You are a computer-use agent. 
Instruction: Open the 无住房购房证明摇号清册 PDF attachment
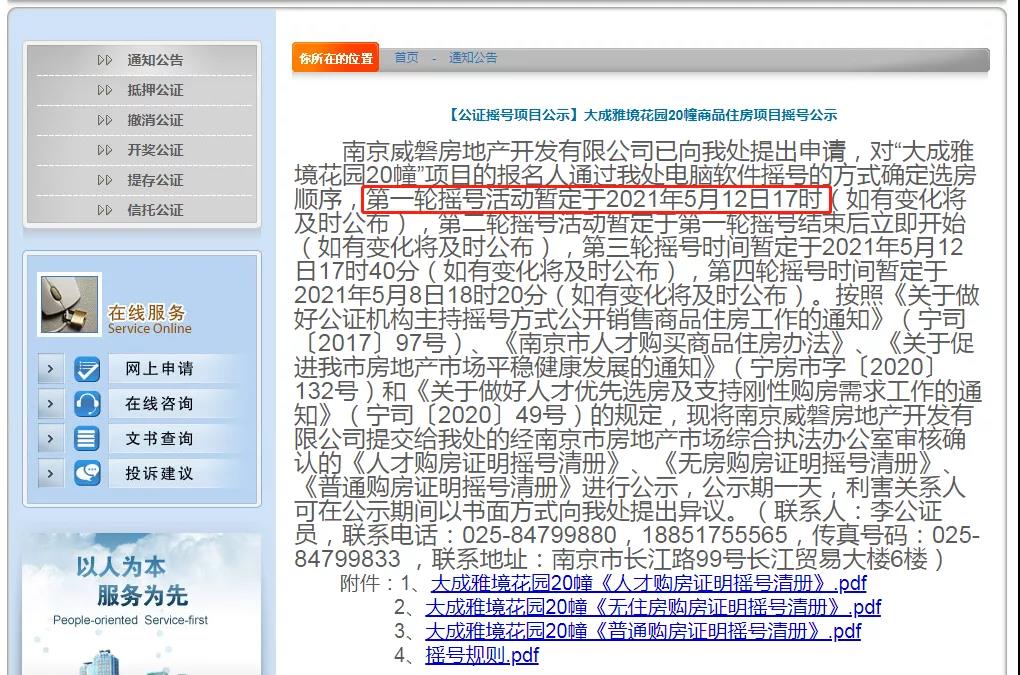(x=653, y=607)
